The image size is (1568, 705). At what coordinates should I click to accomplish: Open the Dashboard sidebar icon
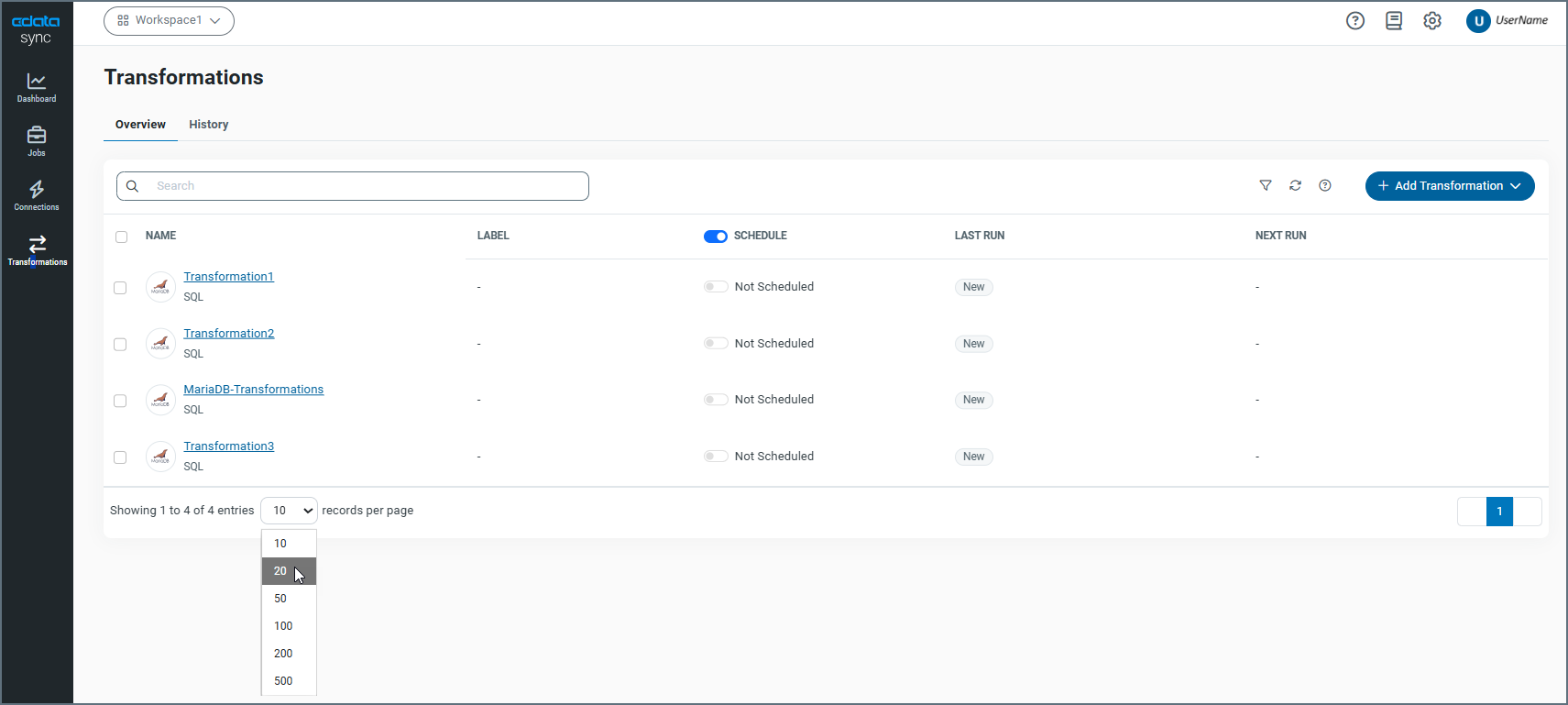click(x=37, y=87)
